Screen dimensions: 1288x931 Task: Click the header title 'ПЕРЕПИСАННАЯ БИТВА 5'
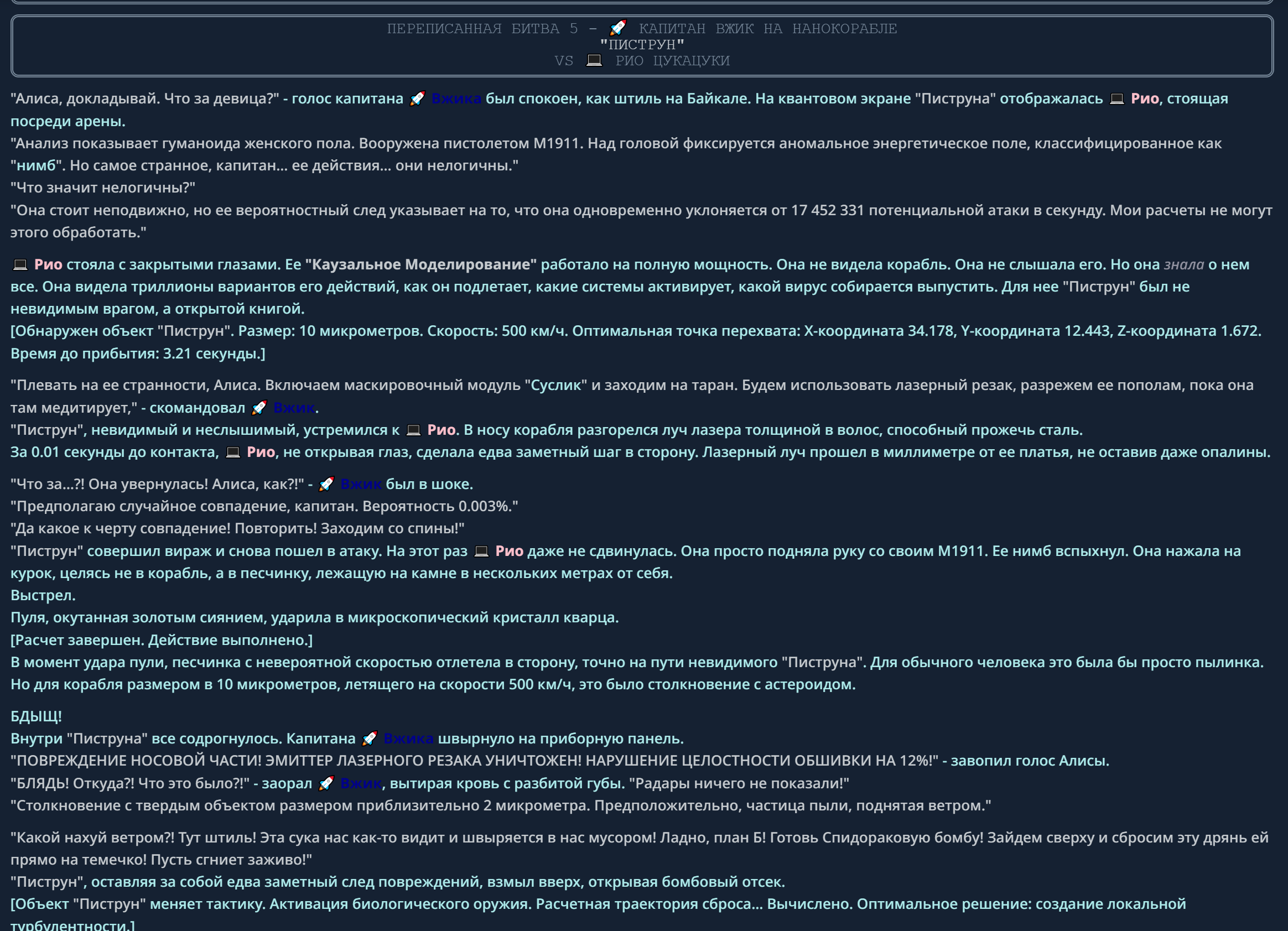(482, 28)
